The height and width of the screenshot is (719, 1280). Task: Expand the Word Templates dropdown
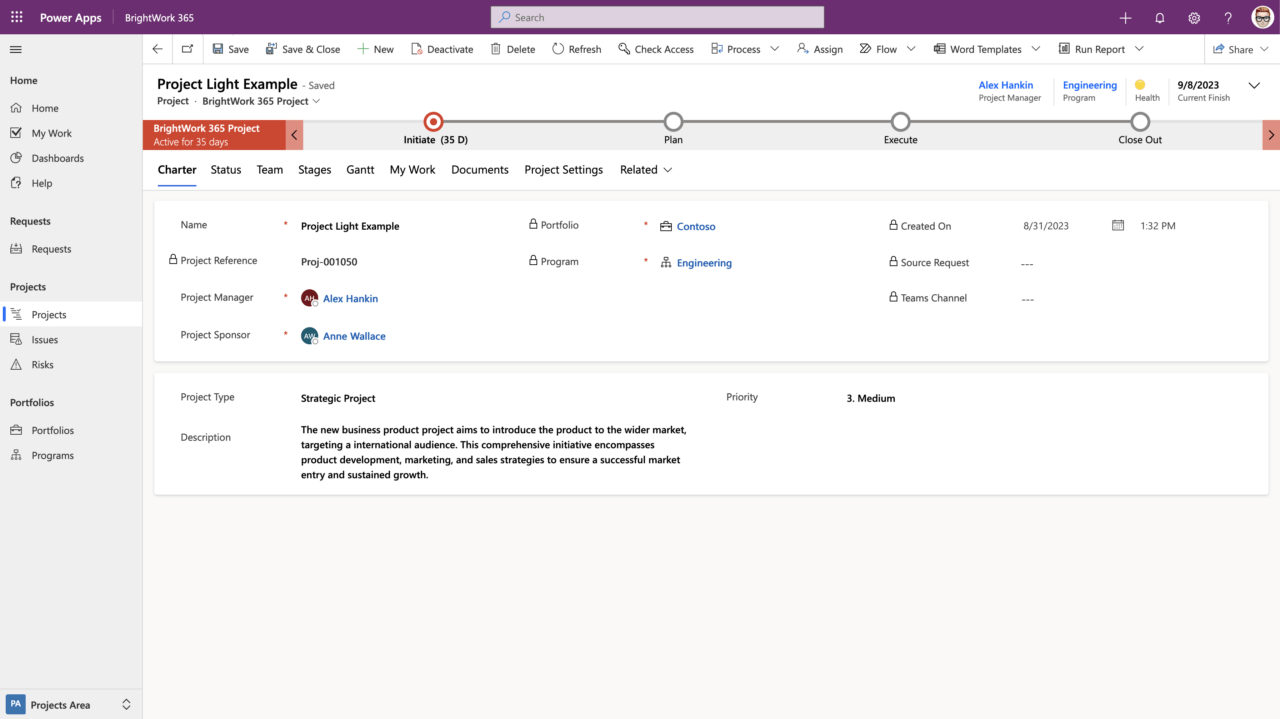(x=1035, y=48)
